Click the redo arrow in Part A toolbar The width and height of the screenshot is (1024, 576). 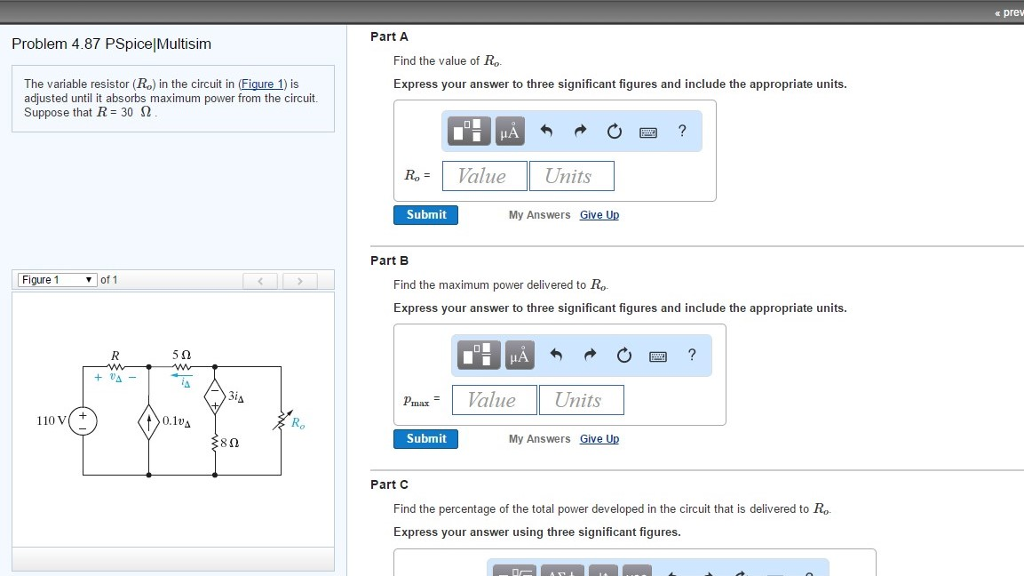pos(579,130)
